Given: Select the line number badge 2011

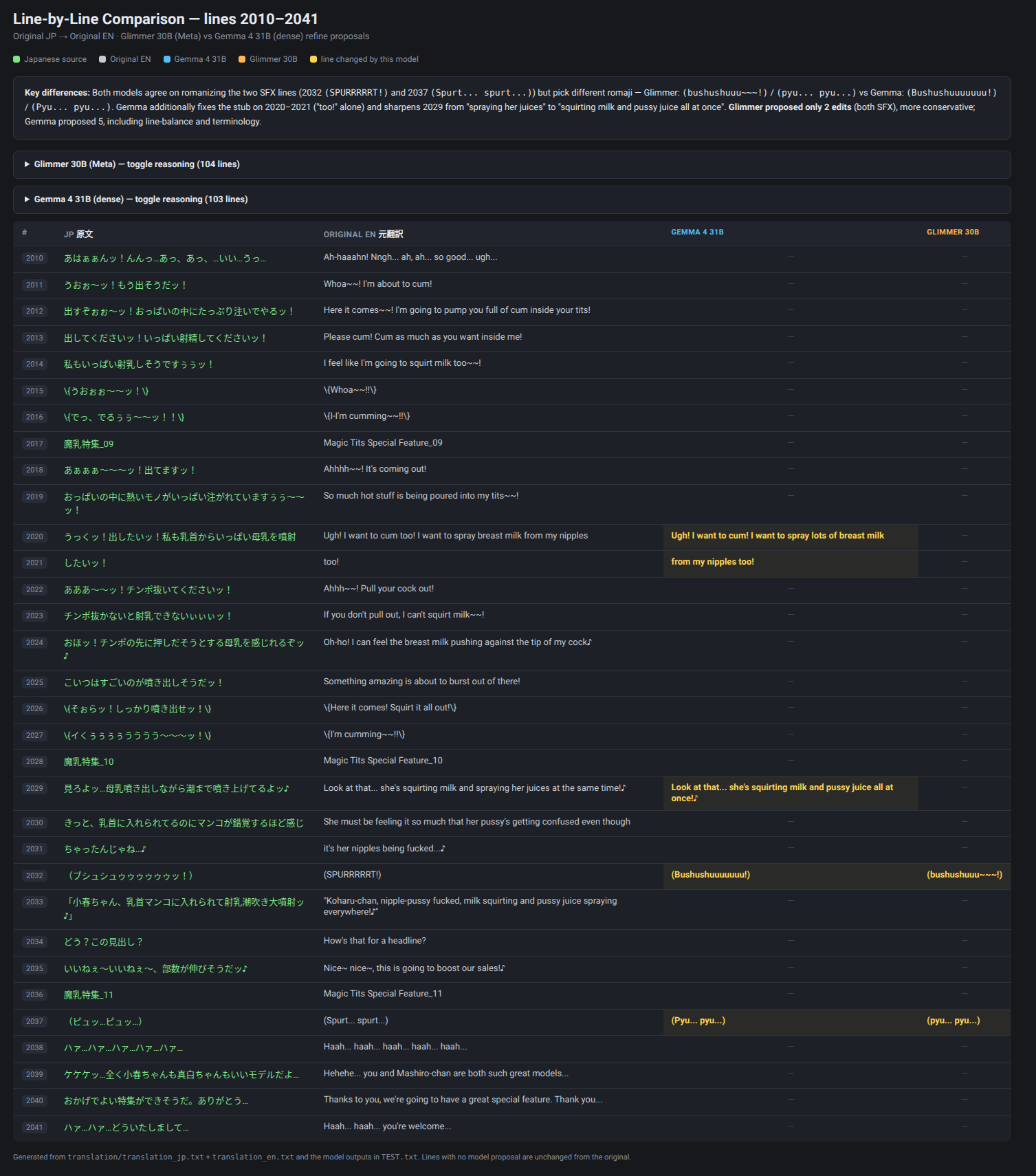Looking at the screenshot, I should click(35, 285).
